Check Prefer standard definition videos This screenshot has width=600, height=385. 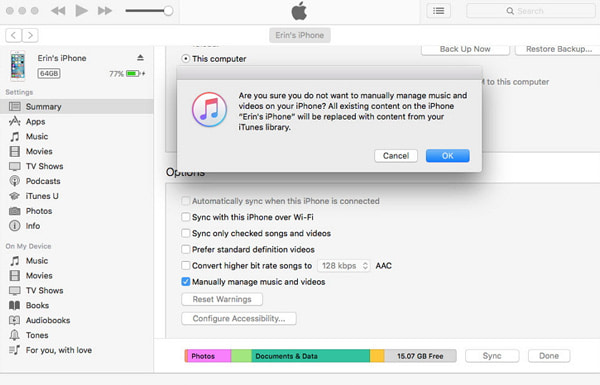186,250
